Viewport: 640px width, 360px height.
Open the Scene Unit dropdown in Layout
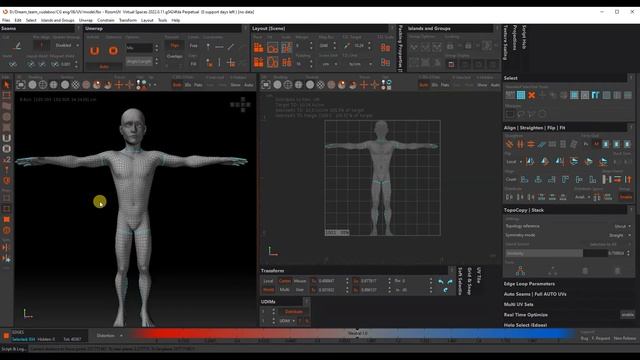click(x=329, y=64)
